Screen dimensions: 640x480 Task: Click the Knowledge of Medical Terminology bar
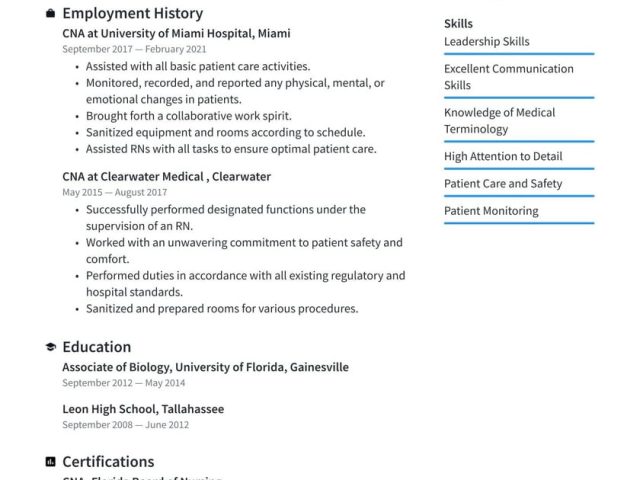coord(519,141)
